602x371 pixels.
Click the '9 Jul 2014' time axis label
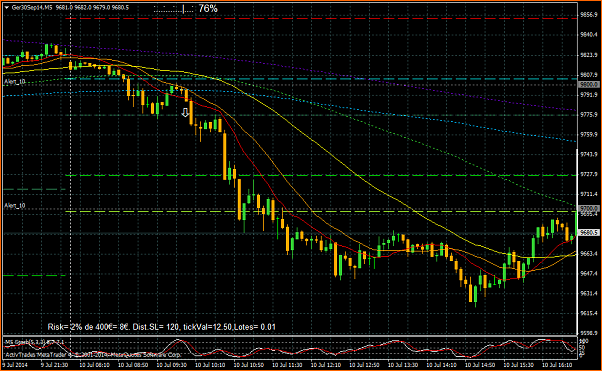click(x=15, y=365)
